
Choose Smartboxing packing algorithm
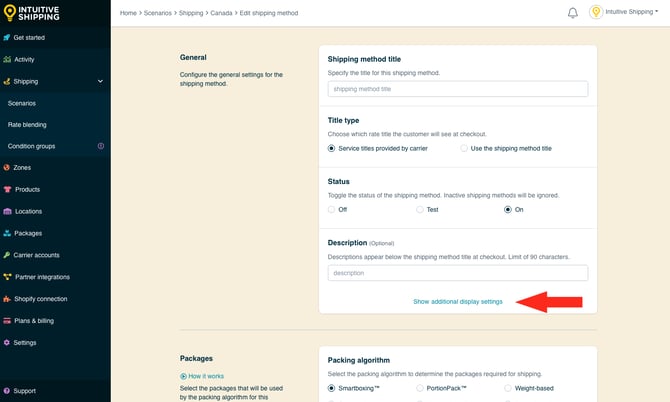[331, 388]
